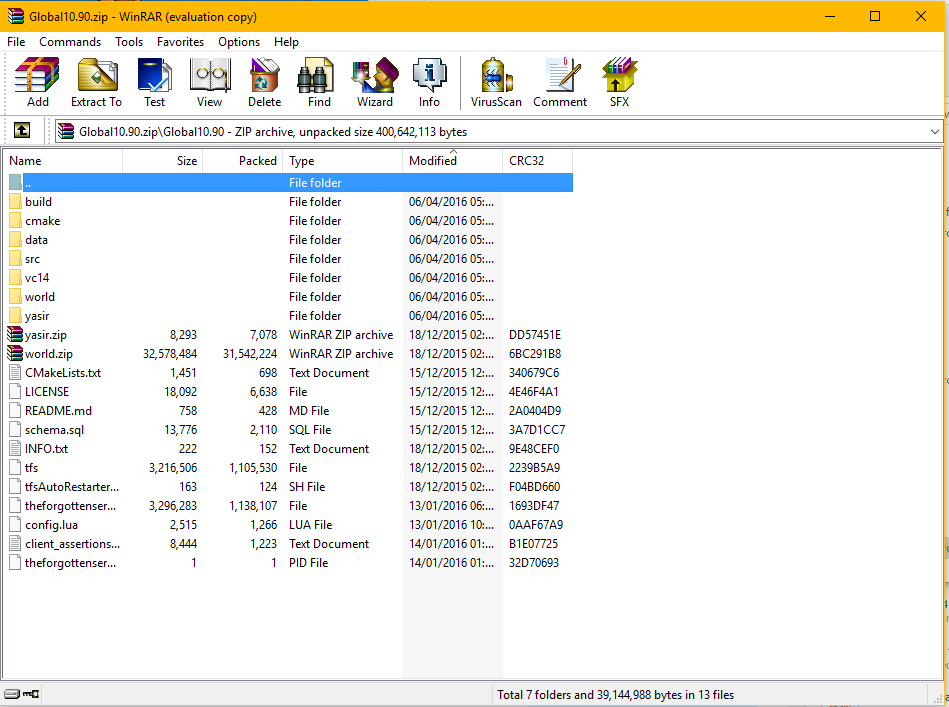
Task: Click the SQL File type cell
Action: [310, 430]
